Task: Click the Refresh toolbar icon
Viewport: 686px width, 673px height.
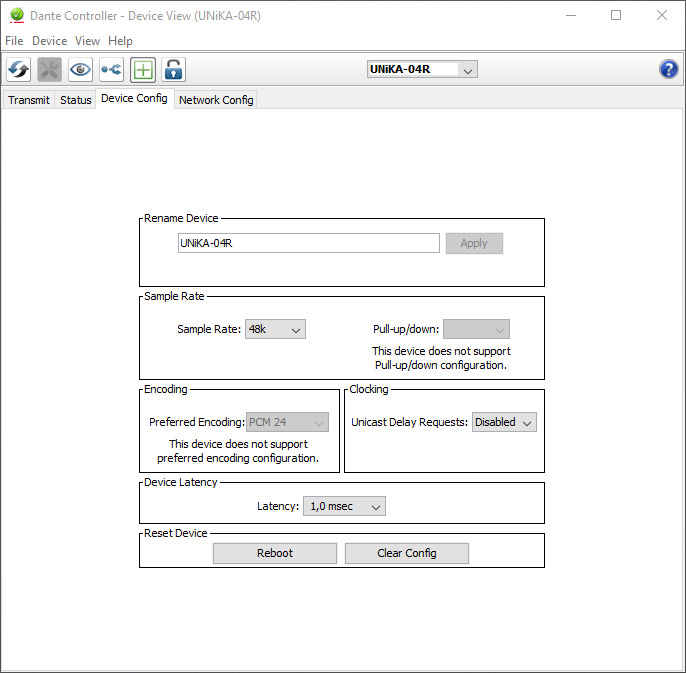Action: click(18, 69)
